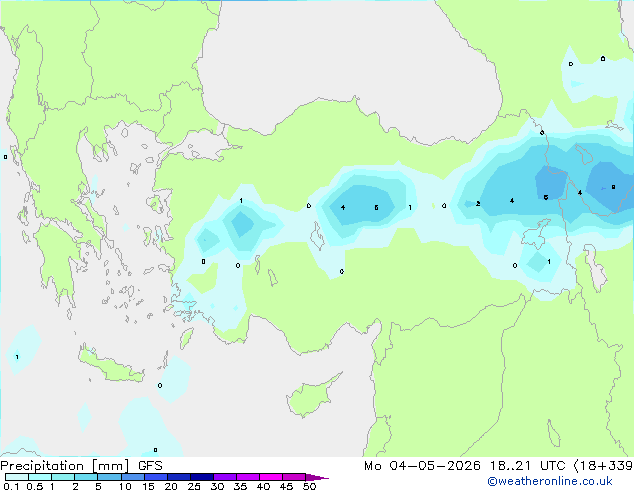Click the '0.1' legend scale number
Image resolution: width=634 pixels, height=490 pixels.
[11, 486]
